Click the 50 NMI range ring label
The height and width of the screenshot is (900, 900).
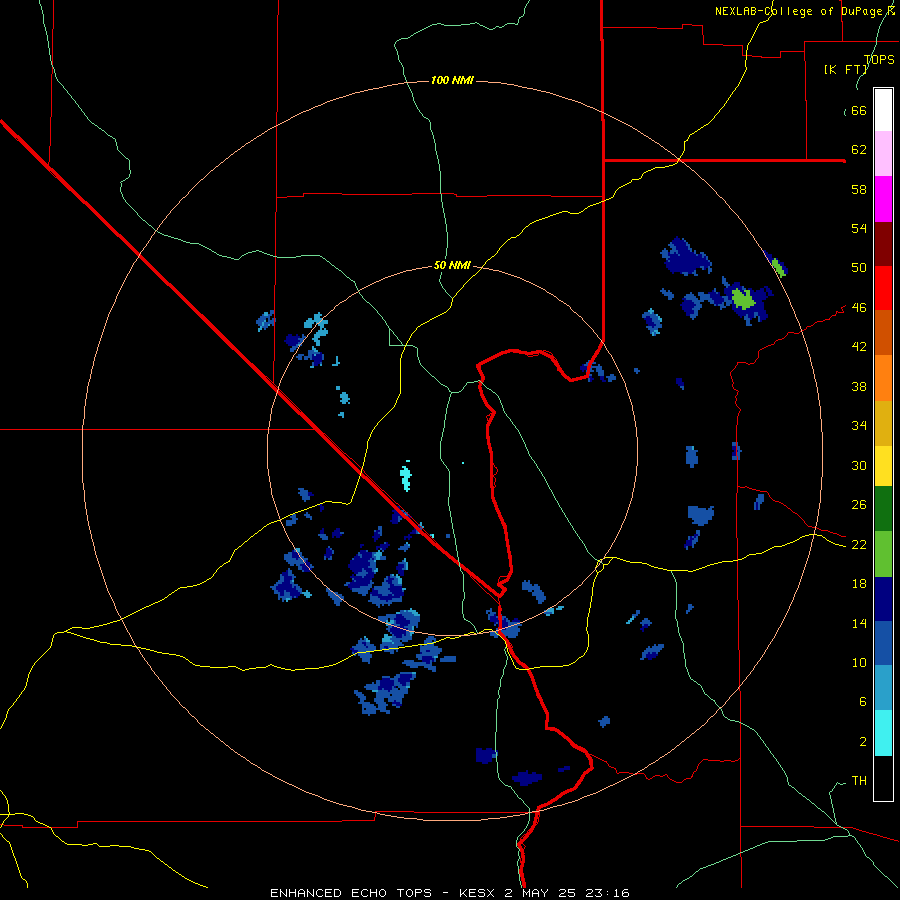452,265
